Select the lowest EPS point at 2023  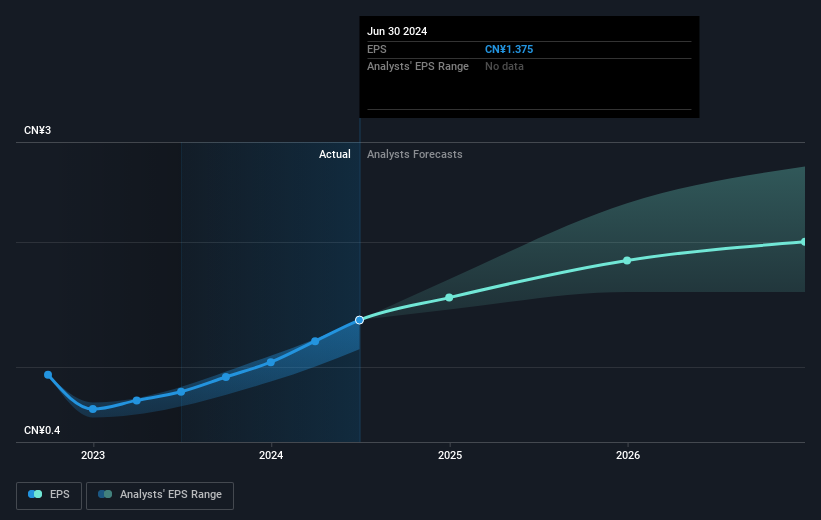tap(93, 409)
